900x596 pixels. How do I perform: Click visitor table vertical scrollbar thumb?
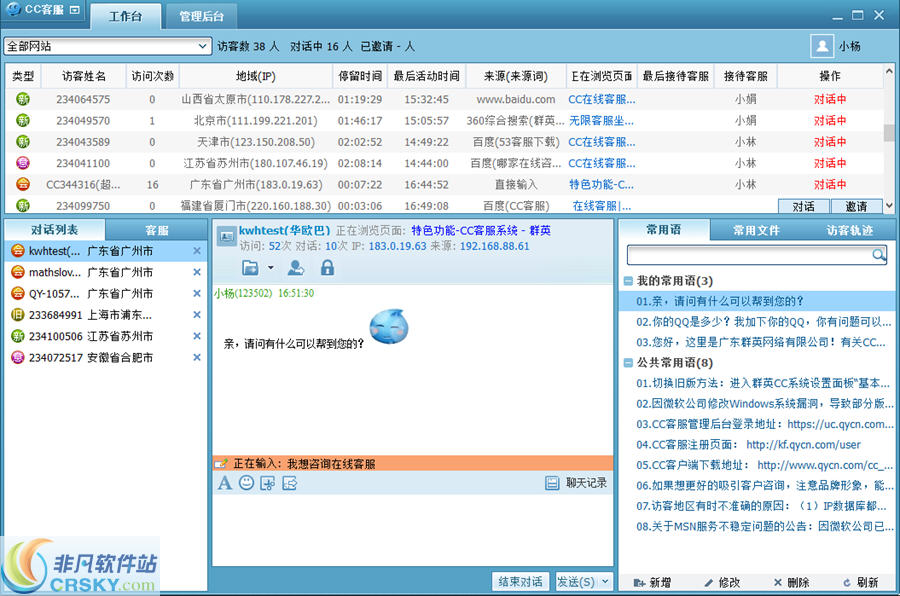pos(889,133)
